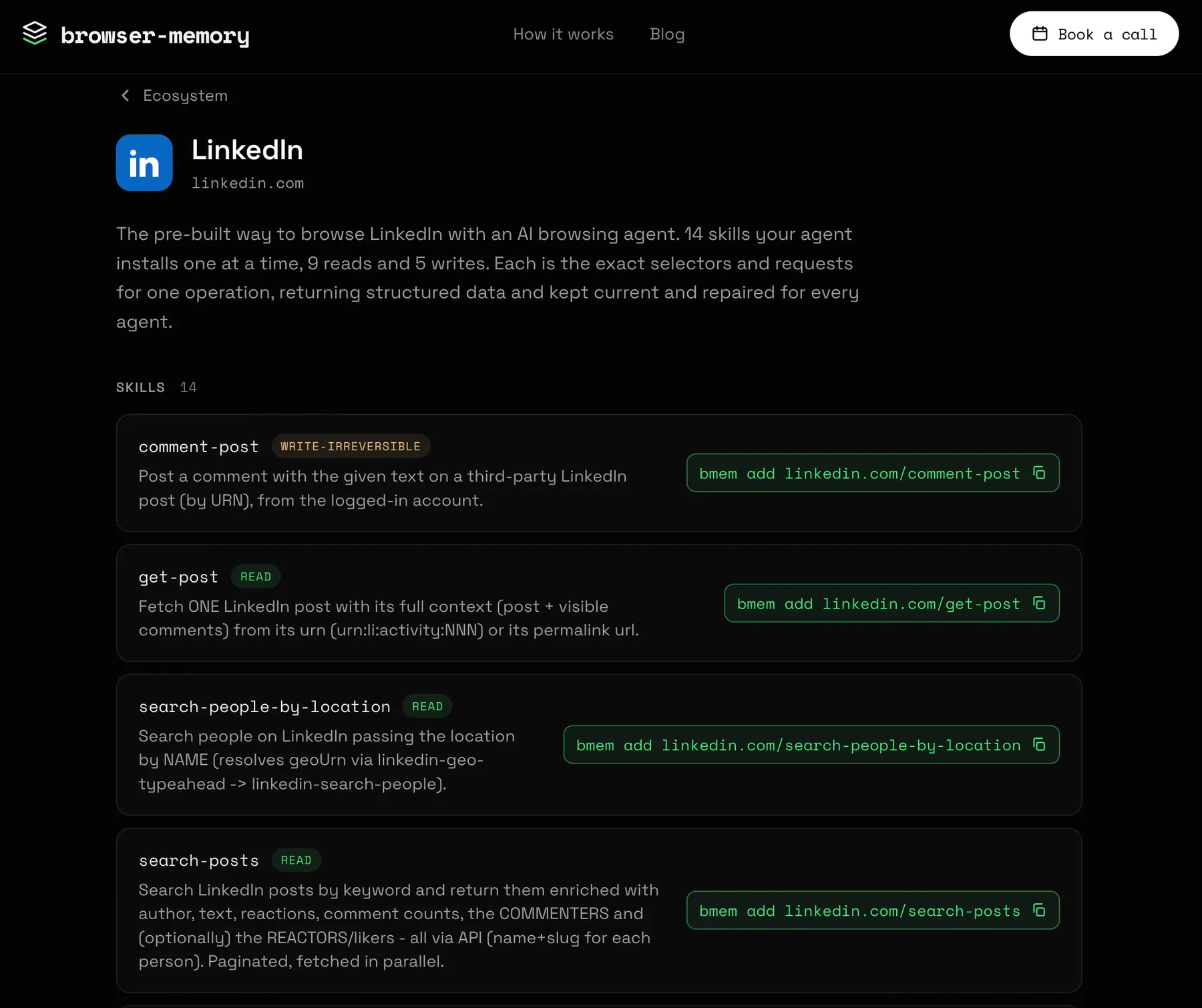Click the READ badge next to search-people-by-location
The image size is (1202, 1008).
tap(427, 706)
